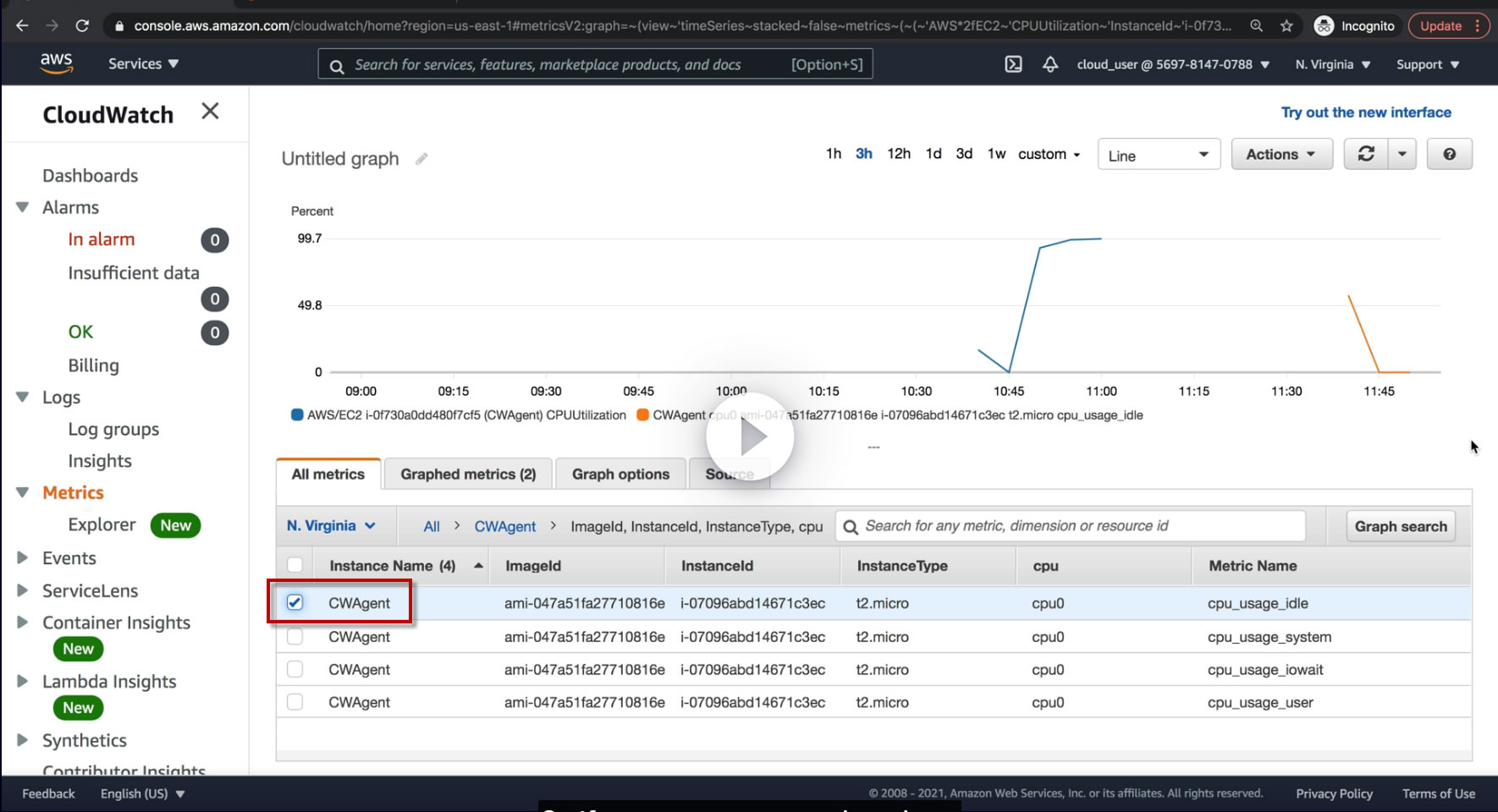Click the Try out the new interface link

[1365, 112]
